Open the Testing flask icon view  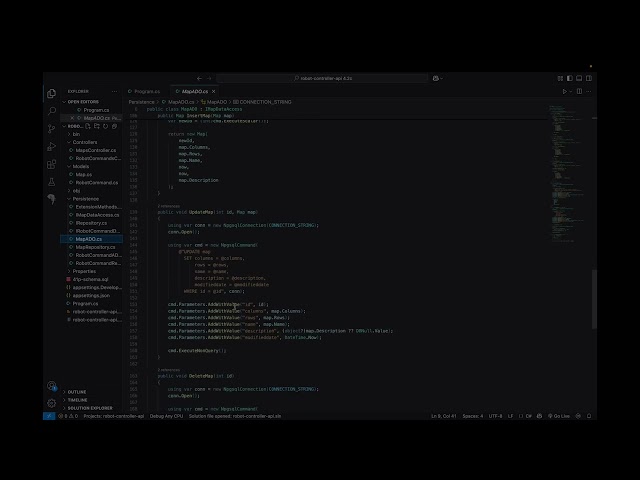(x=52, y=182)
